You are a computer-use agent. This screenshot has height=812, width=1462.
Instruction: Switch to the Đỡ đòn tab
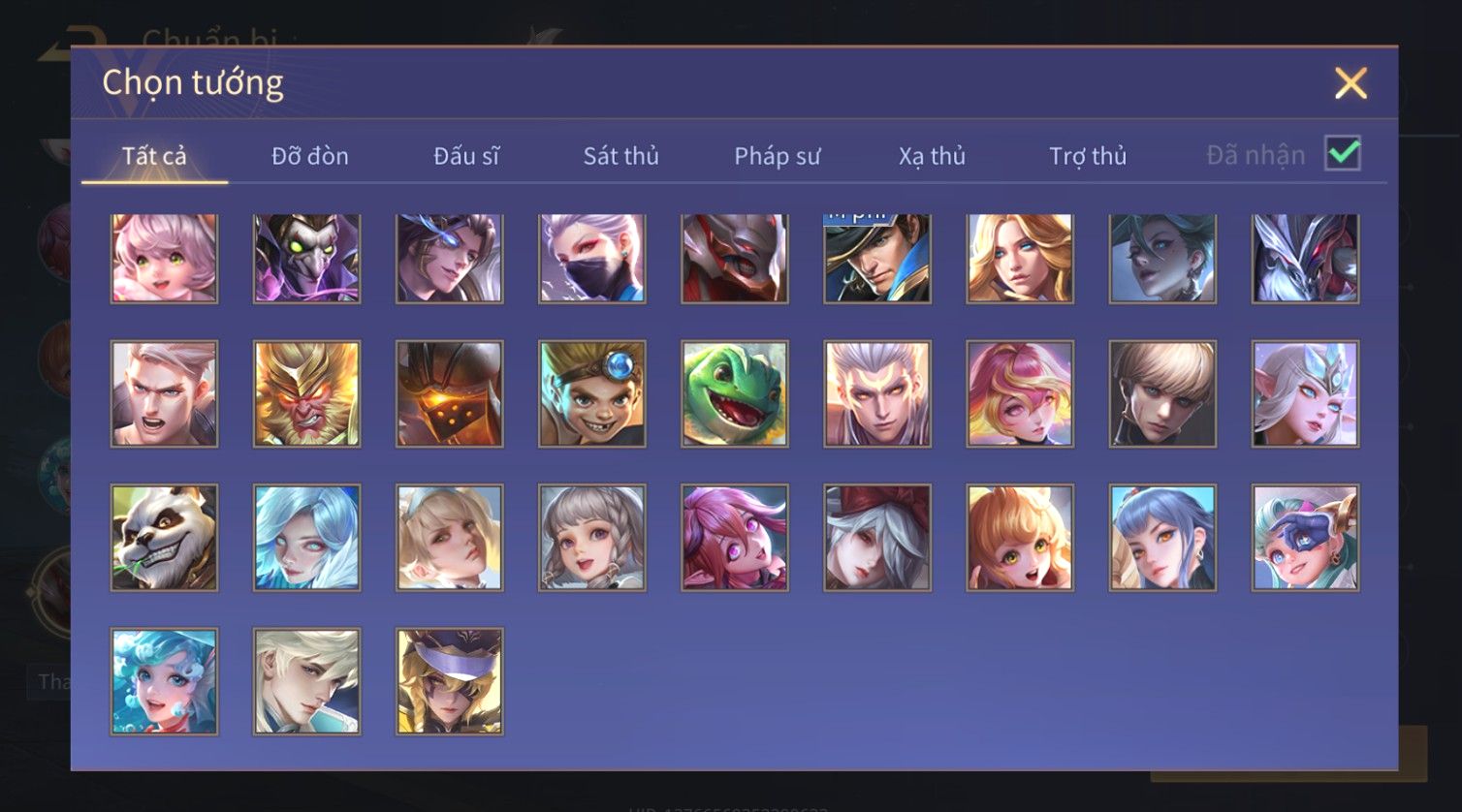[310, 156]
